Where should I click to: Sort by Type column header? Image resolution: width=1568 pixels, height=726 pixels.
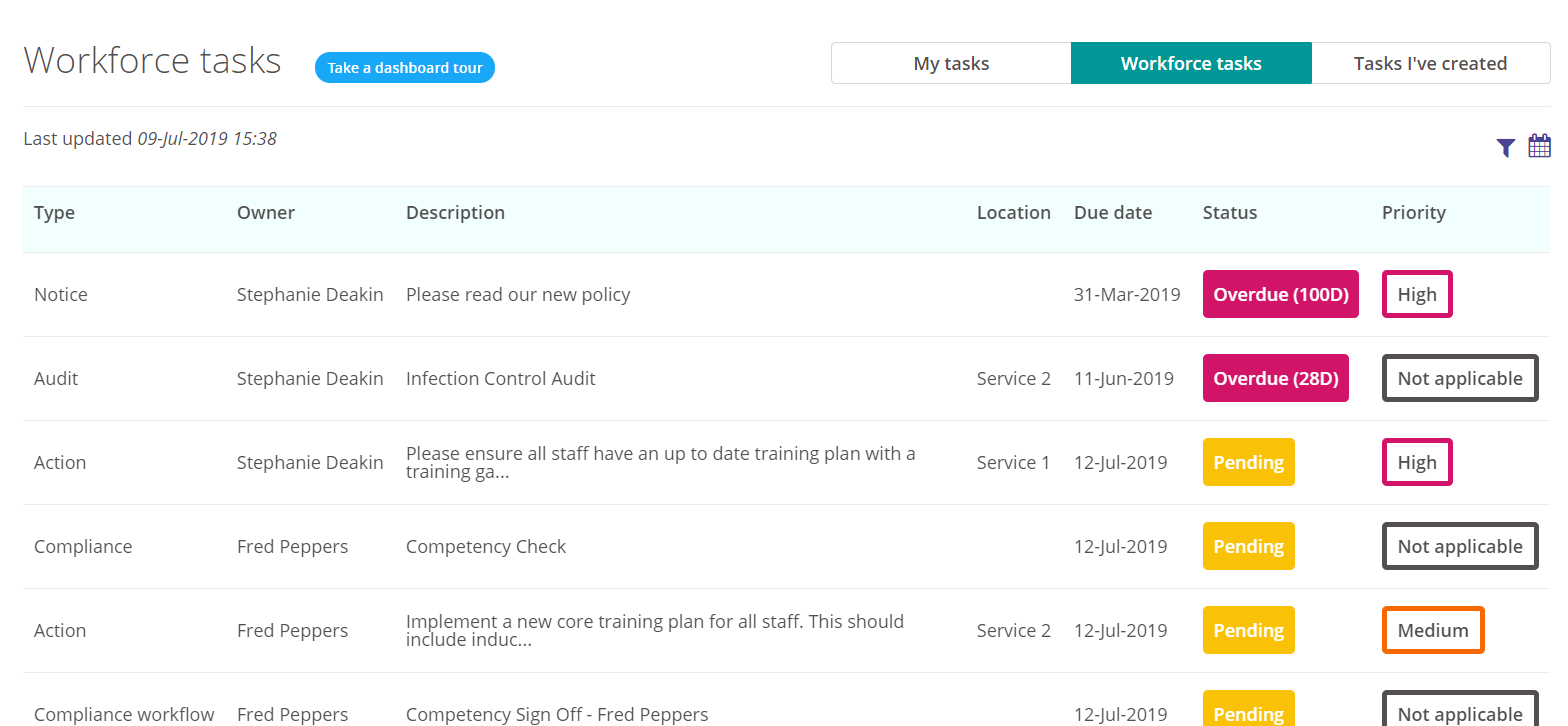point(54,212)
